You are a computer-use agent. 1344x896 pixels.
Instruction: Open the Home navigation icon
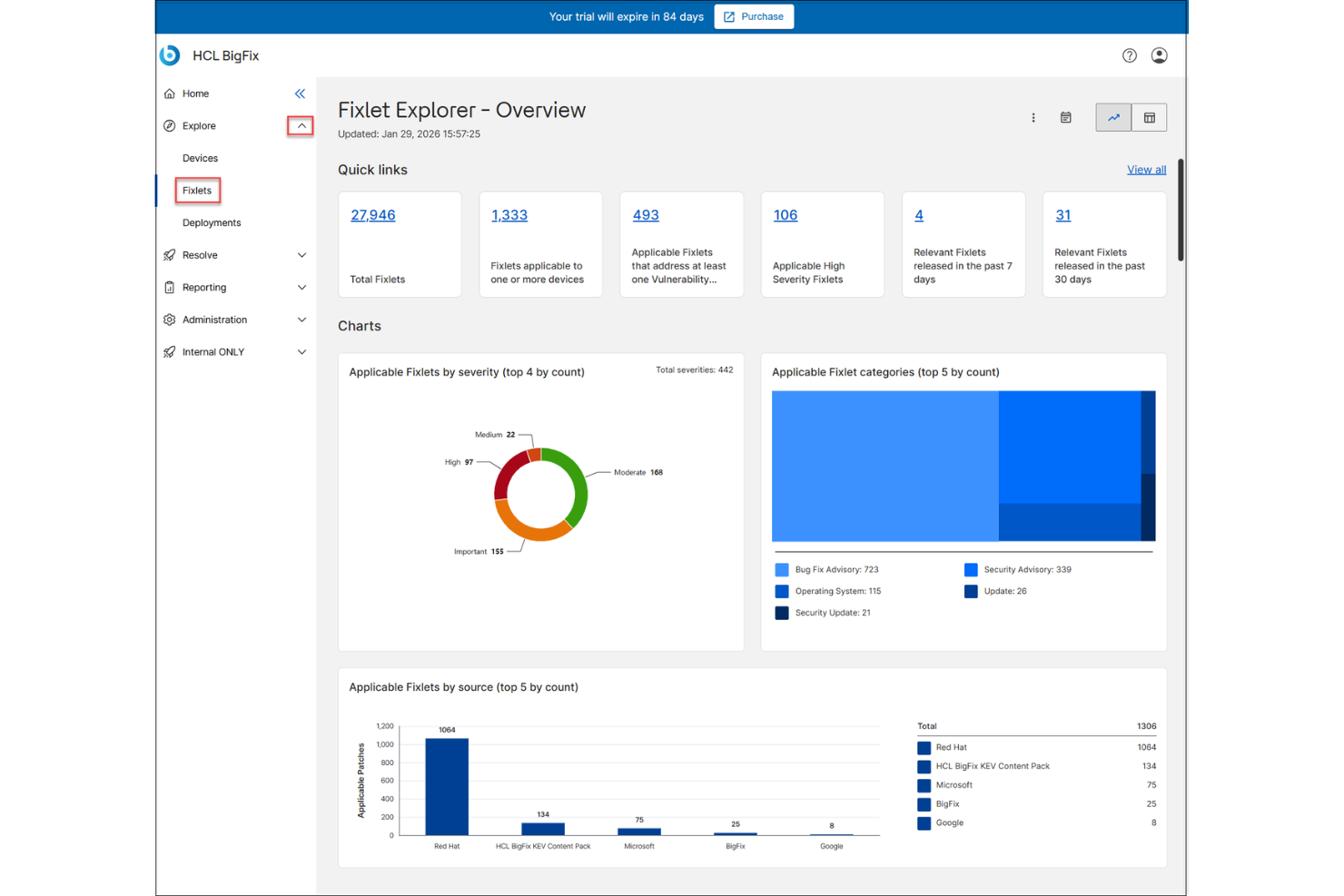tap(169, 94)
